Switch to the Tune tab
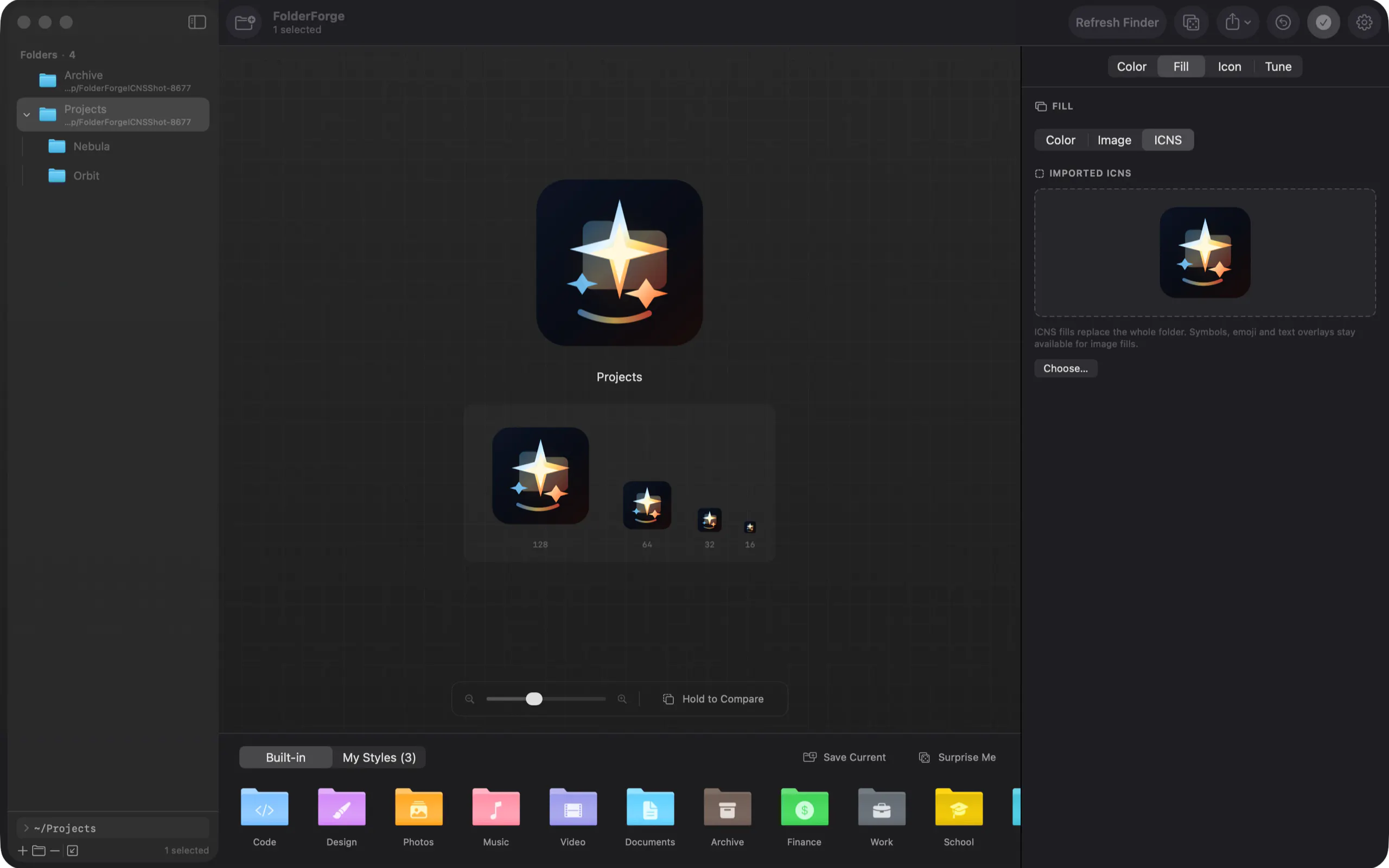This screenshot has width=1389, height=868. click(x=1278, y=67)
